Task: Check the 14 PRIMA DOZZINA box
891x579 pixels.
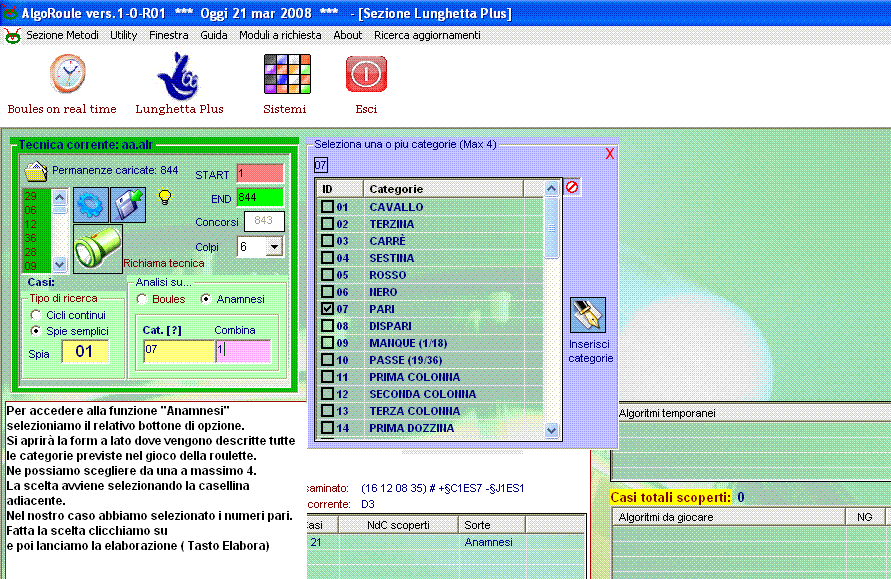Action: coord(327,427)
